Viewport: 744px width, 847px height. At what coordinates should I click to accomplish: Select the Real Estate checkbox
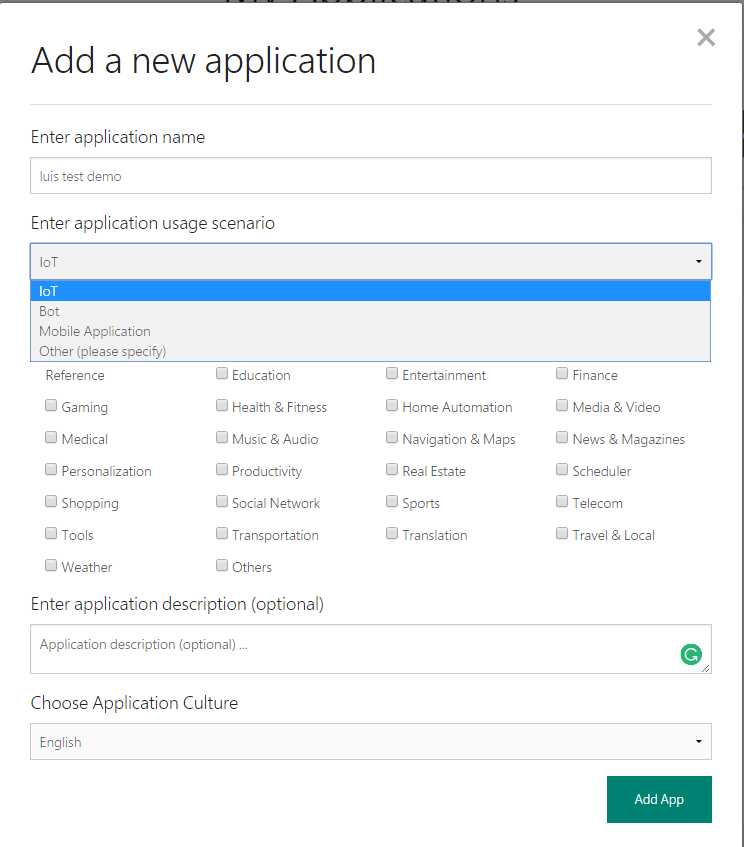[392, 469]
